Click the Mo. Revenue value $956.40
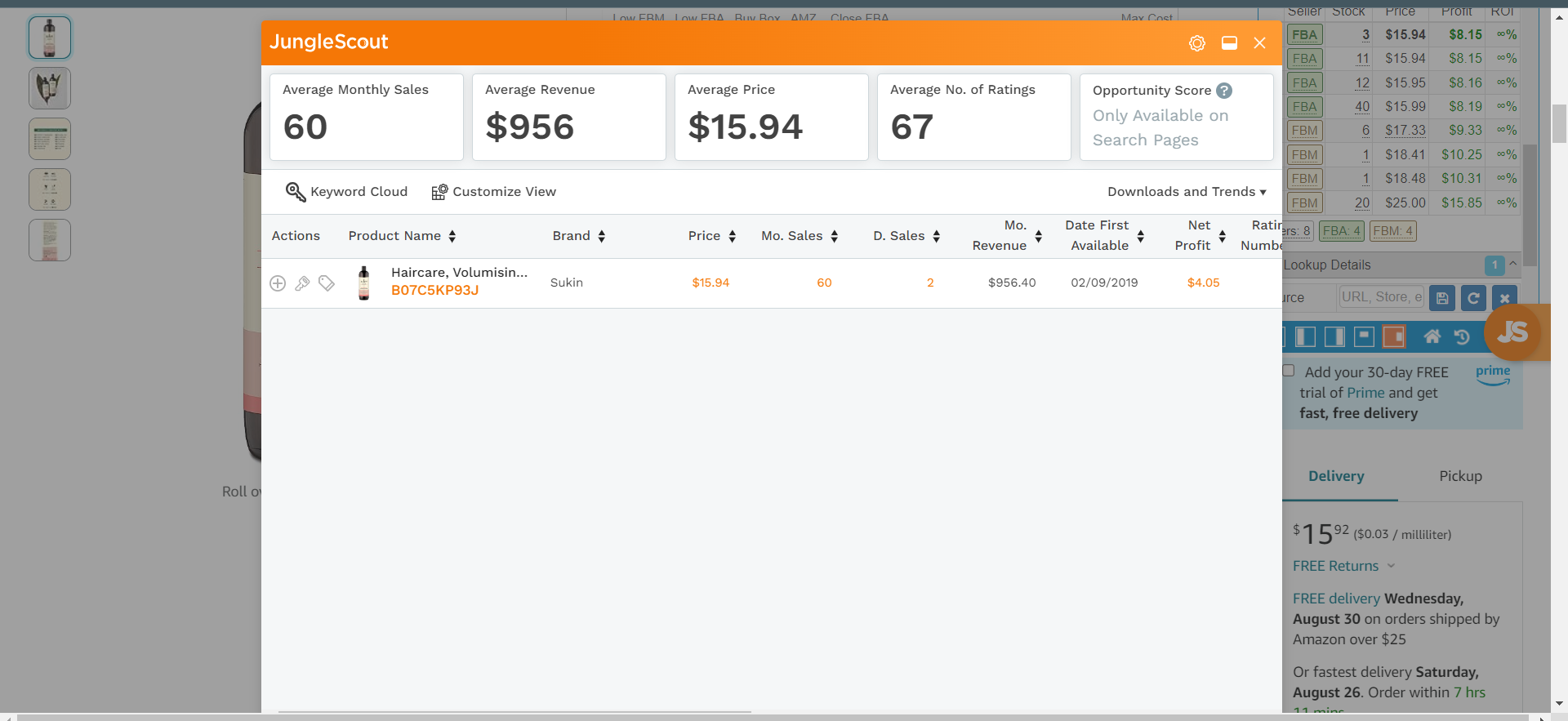1568x721 pixels. tap(1012, 283)
